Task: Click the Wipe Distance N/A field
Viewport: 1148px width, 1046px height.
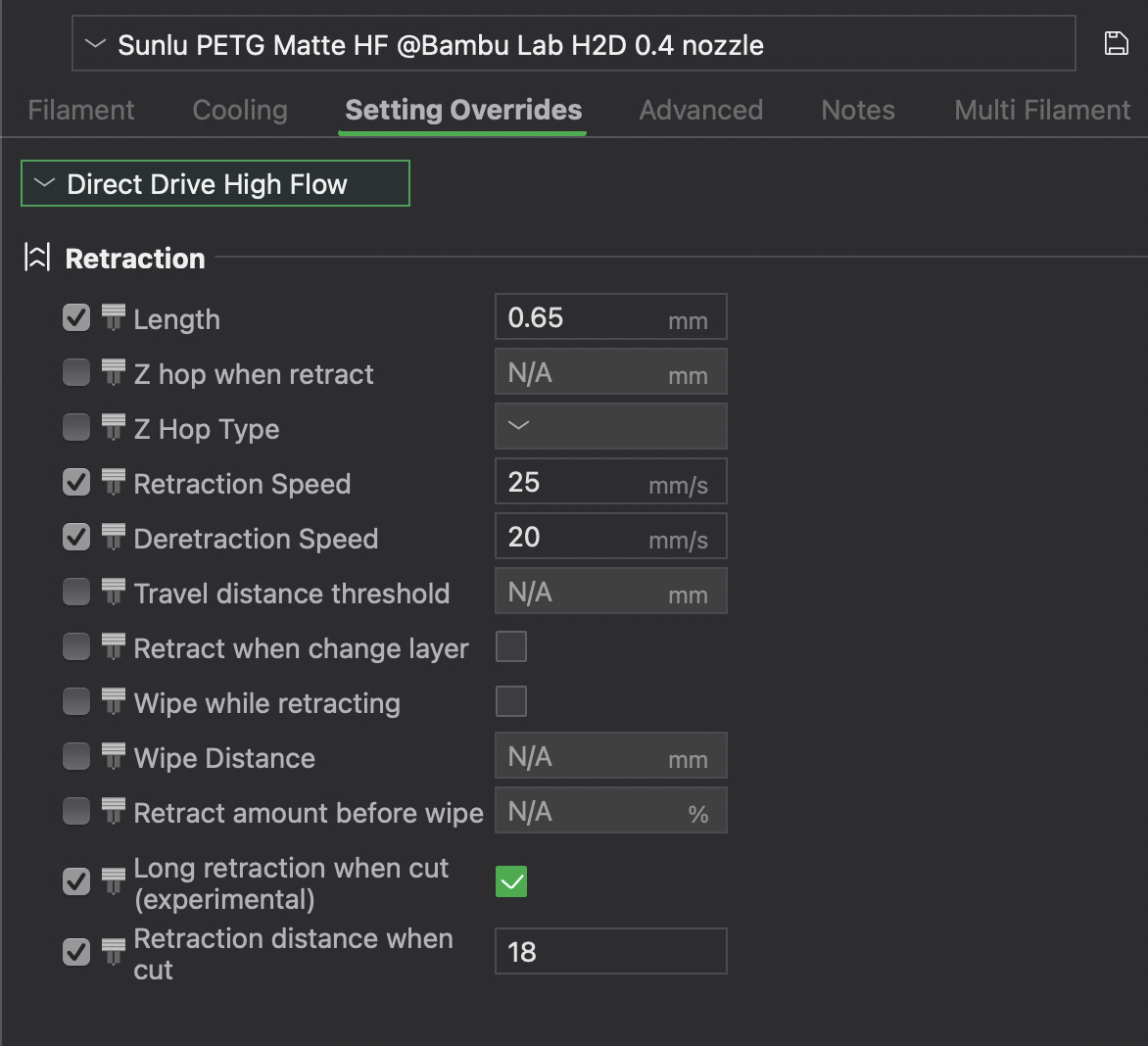Action: coord(610,755)
